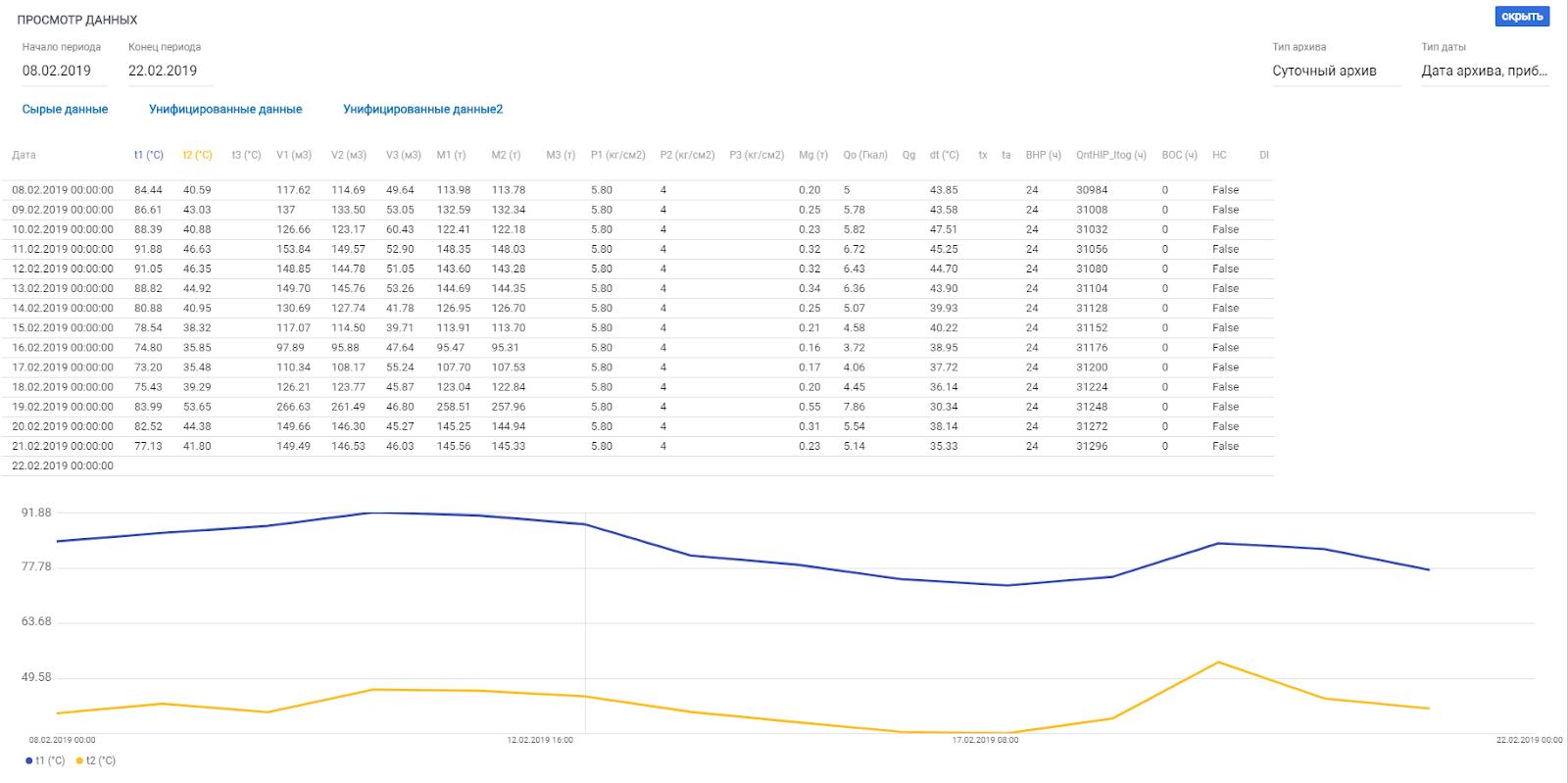This screenshot has width=1568, height=783.
Task: Click the dt value 47.51
Action: pyautogui.click(x=944, y=229)
